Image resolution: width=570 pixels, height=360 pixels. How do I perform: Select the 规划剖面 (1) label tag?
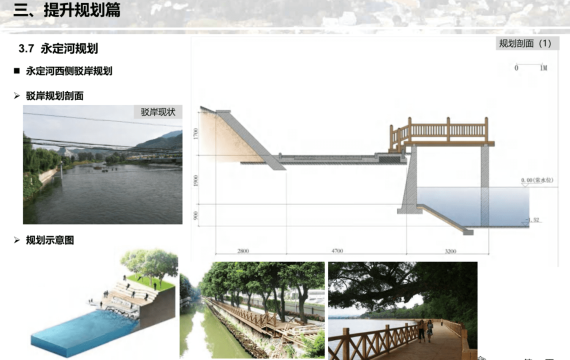click(525, 44)
